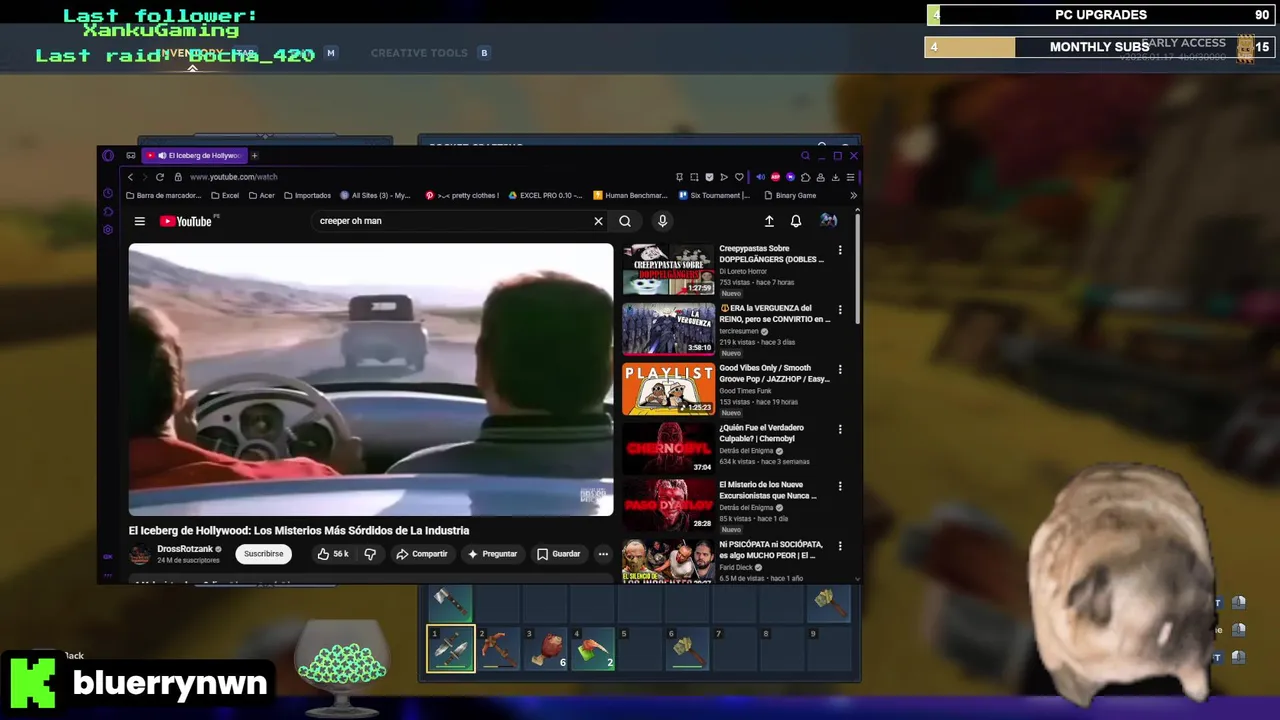Open the browser's ad blocker shield icon

(709, 177)
